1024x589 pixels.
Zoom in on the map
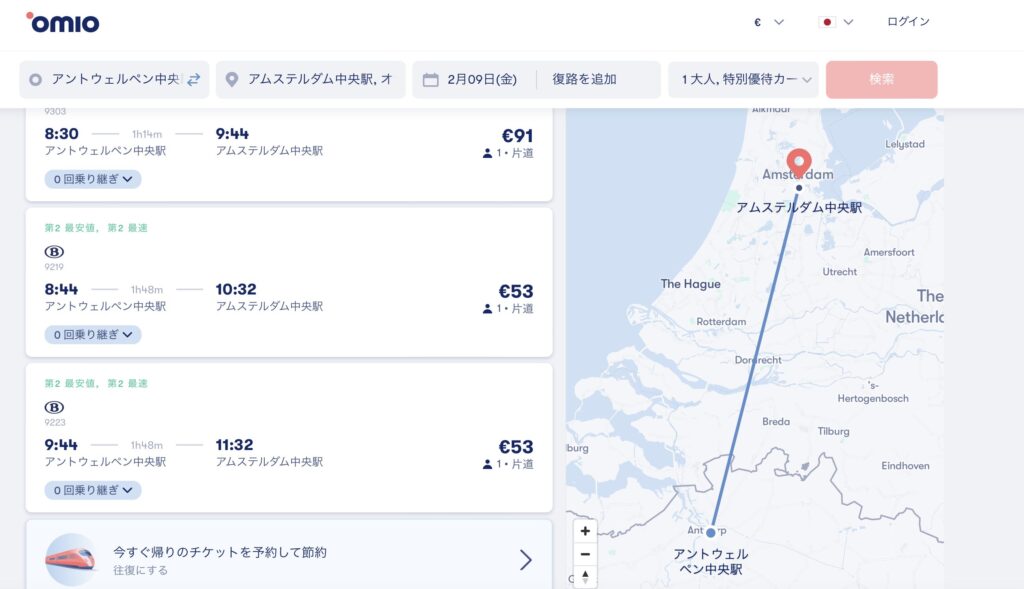pyautogui.click(x=585, y=531)
